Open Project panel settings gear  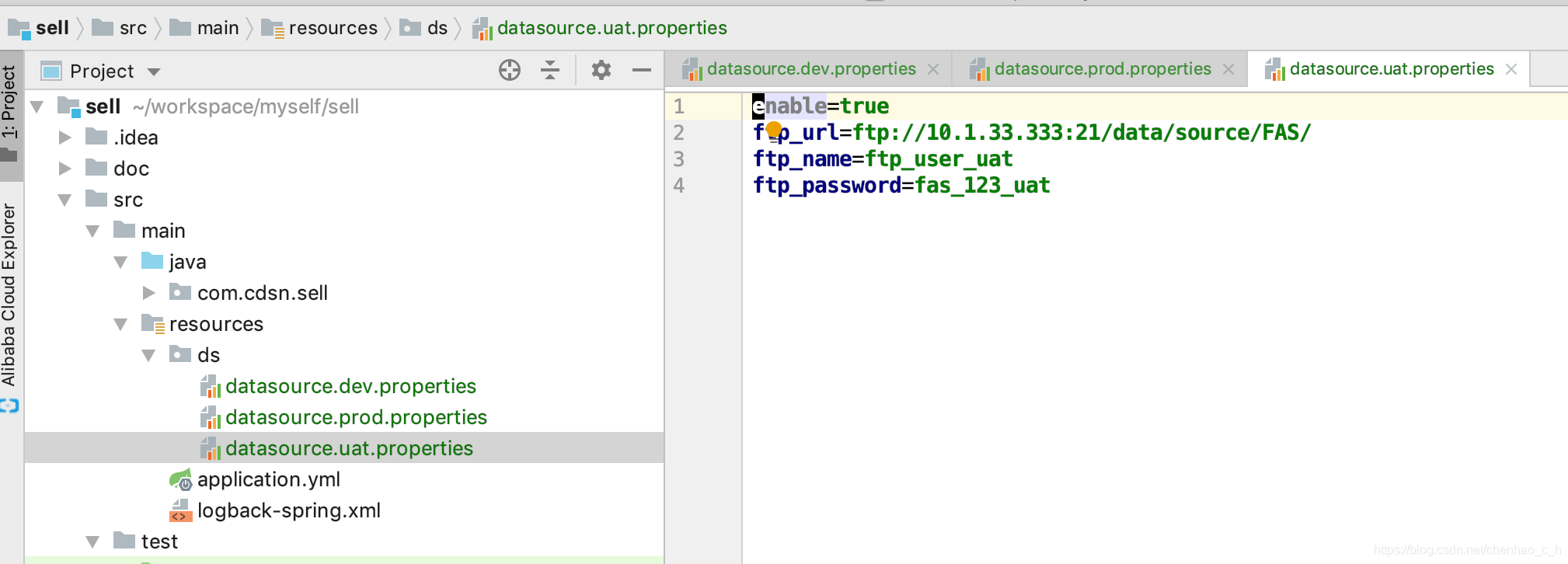tap(601, 71)
